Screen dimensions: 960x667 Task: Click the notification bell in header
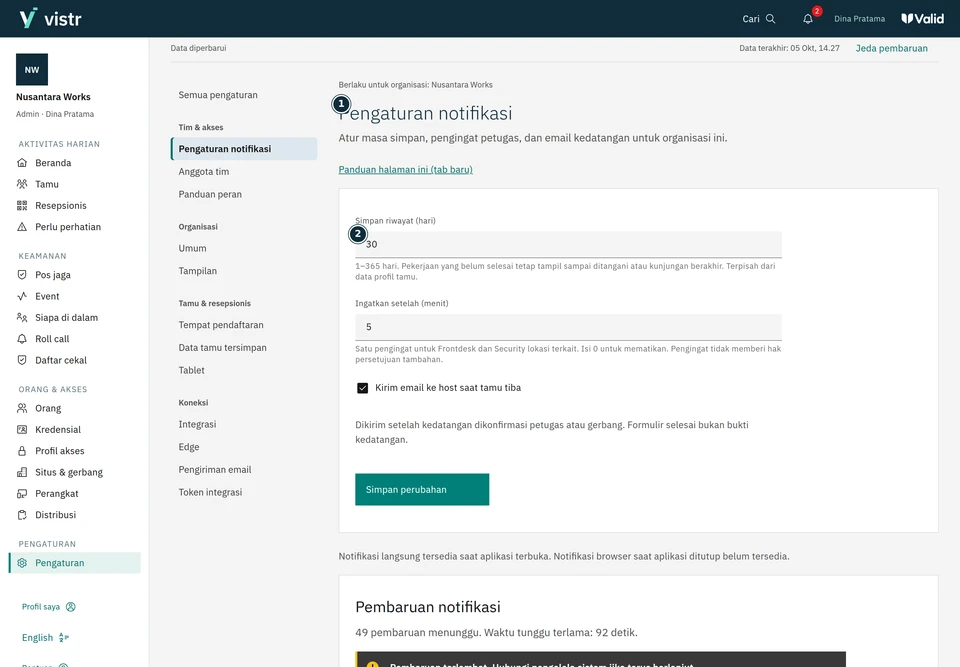point(808,19)
